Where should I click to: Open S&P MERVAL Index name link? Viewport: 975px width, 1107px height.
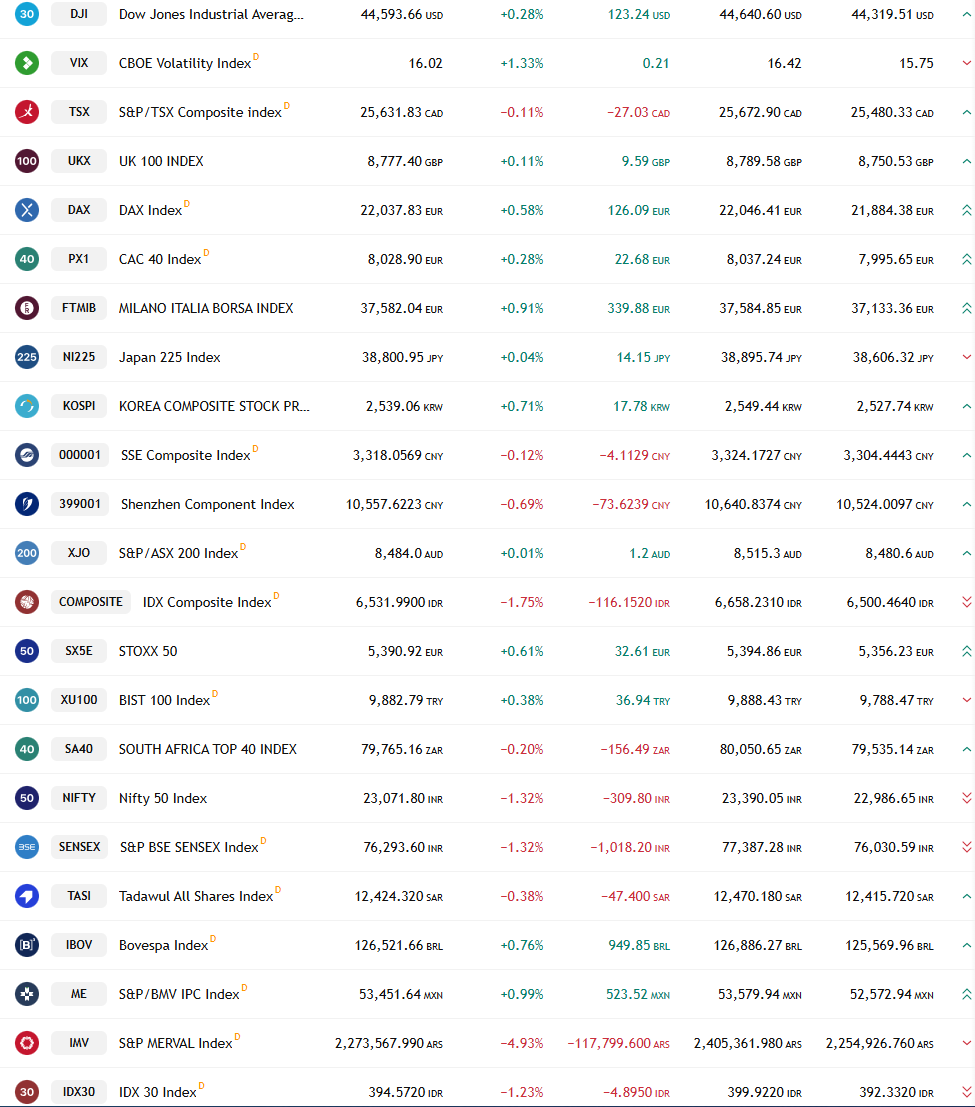[x=175, y=1043]
